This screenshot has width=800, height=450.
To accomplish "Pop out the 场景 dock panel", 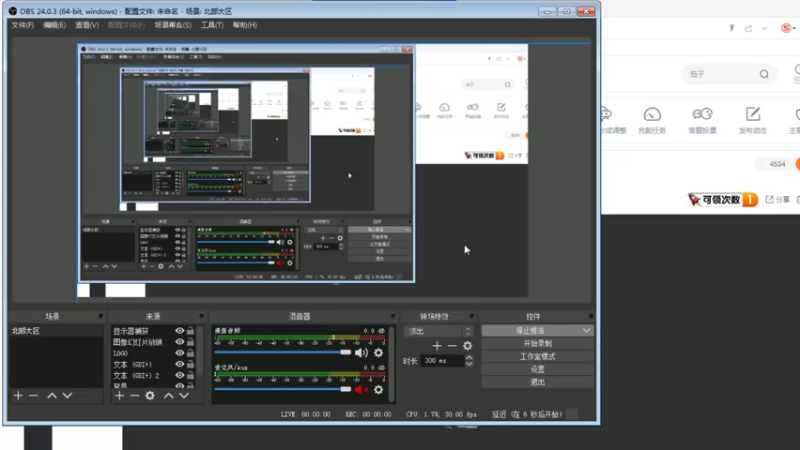I will pyautogui.click(x=100, y=316).
